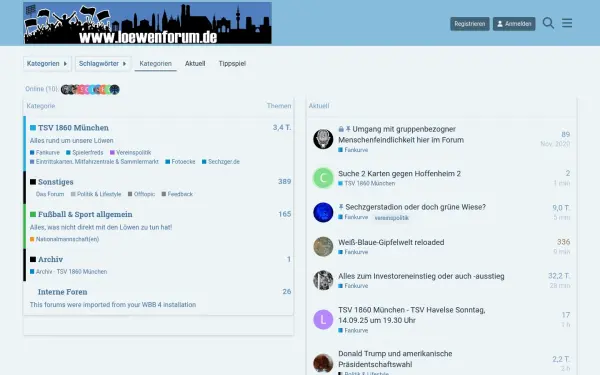Open purple L avatar of Havelse topic

point(323,320)
